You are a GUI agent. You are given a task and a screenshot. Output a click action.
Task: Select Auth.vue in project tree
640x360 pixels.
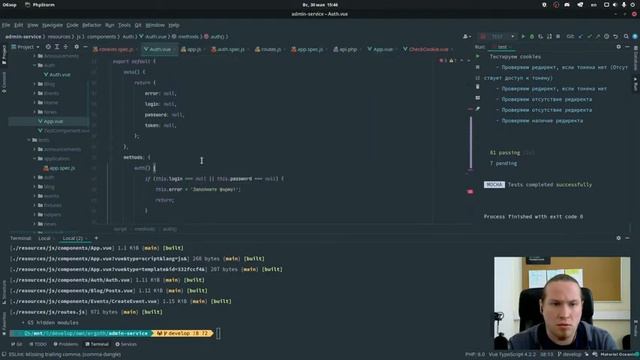57,75
